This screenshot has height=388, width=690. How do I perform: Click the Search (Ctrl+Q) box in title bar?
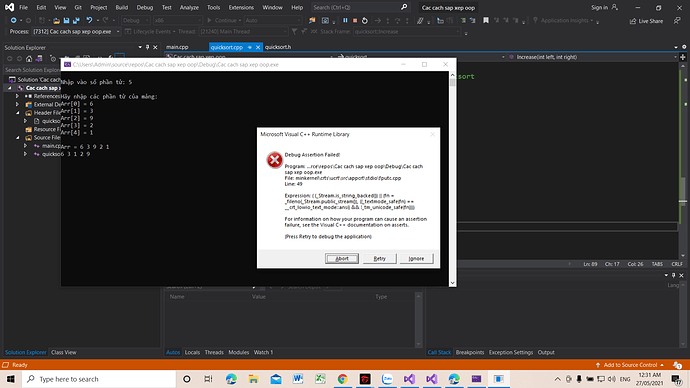pyautogui.click(x=360, y=7)
